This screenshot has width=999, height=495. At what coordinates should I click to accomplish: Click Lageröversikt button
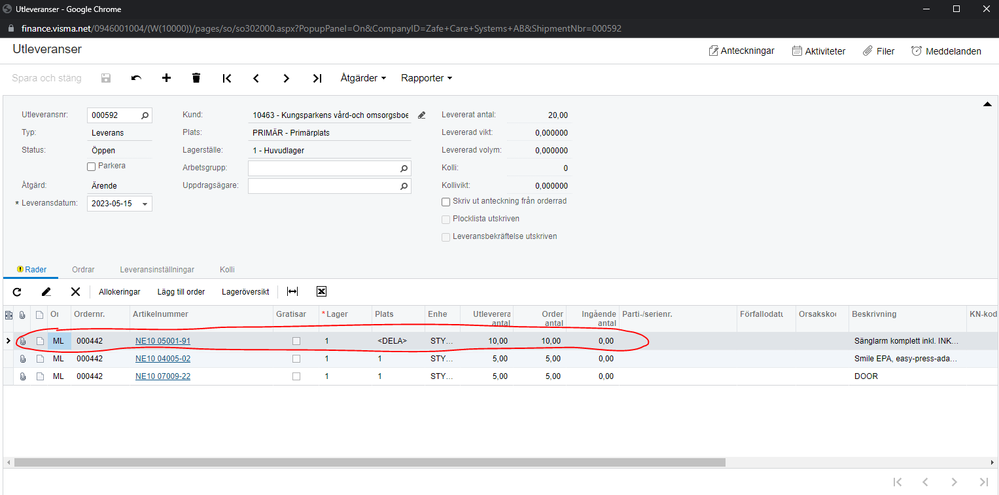coord(245,292)
